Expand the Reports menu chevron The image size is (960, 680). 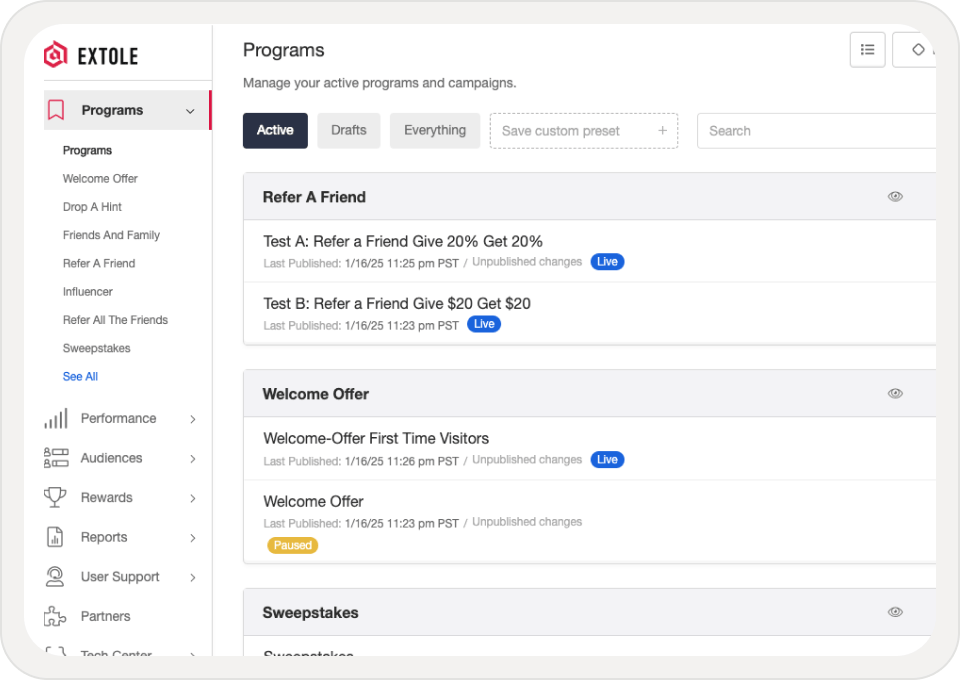tap(193, 538)
